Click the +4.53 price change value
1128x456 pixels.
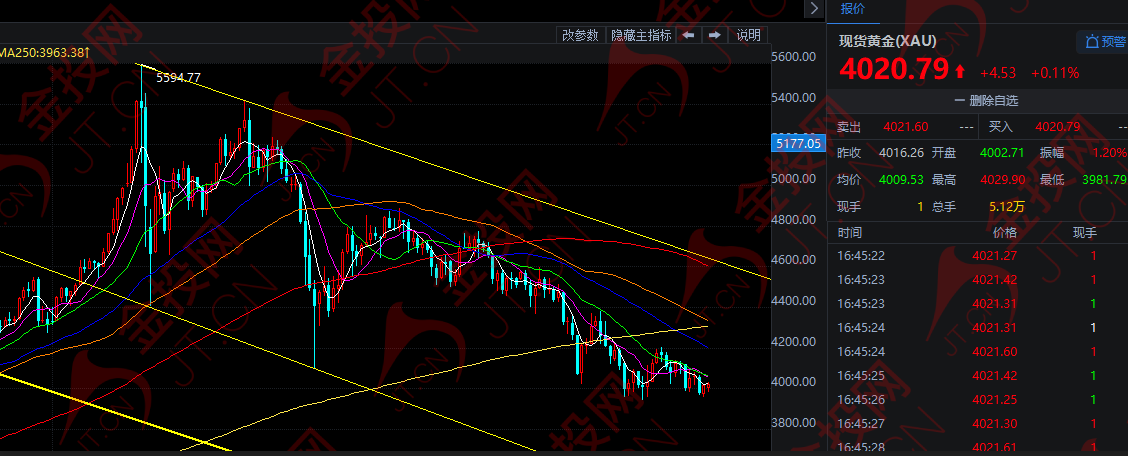999,73
